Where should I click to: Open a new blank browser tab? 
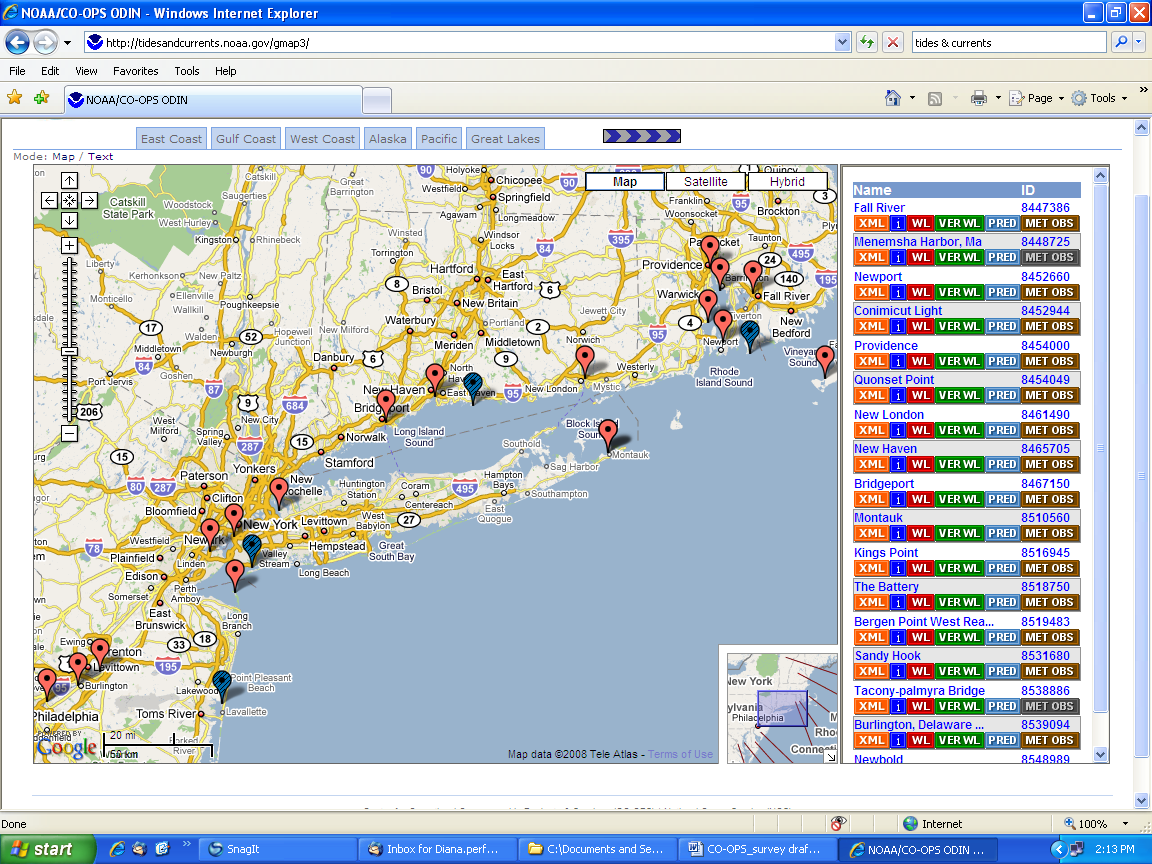pos(377,100)
